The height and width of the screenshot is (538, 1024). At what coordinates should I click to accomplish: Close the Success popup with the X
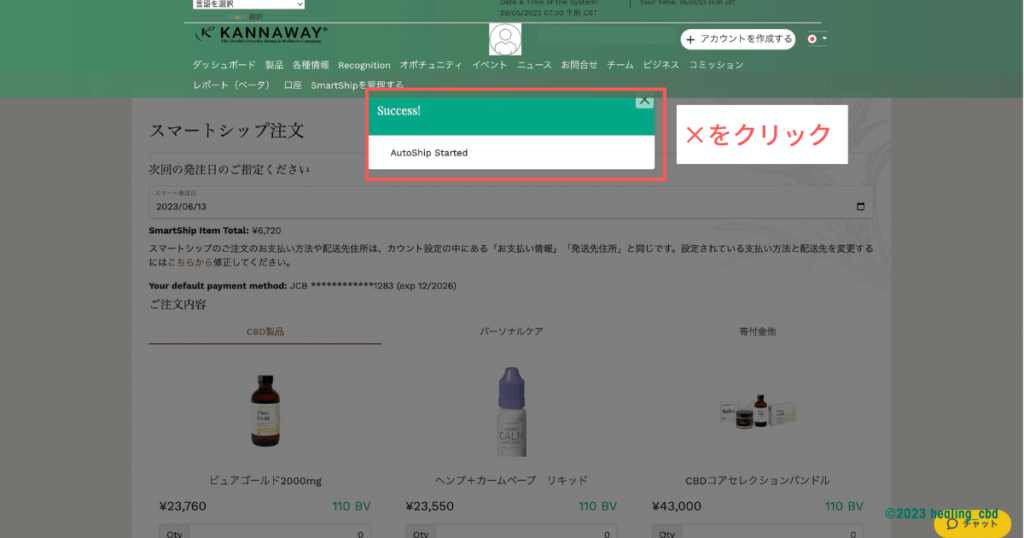click(644, 100)
